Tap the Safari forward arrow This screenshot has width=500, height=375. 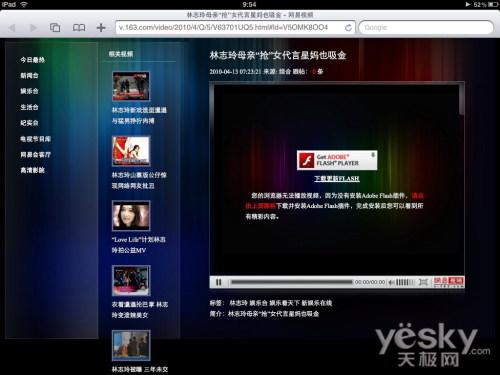click(33, 28)
